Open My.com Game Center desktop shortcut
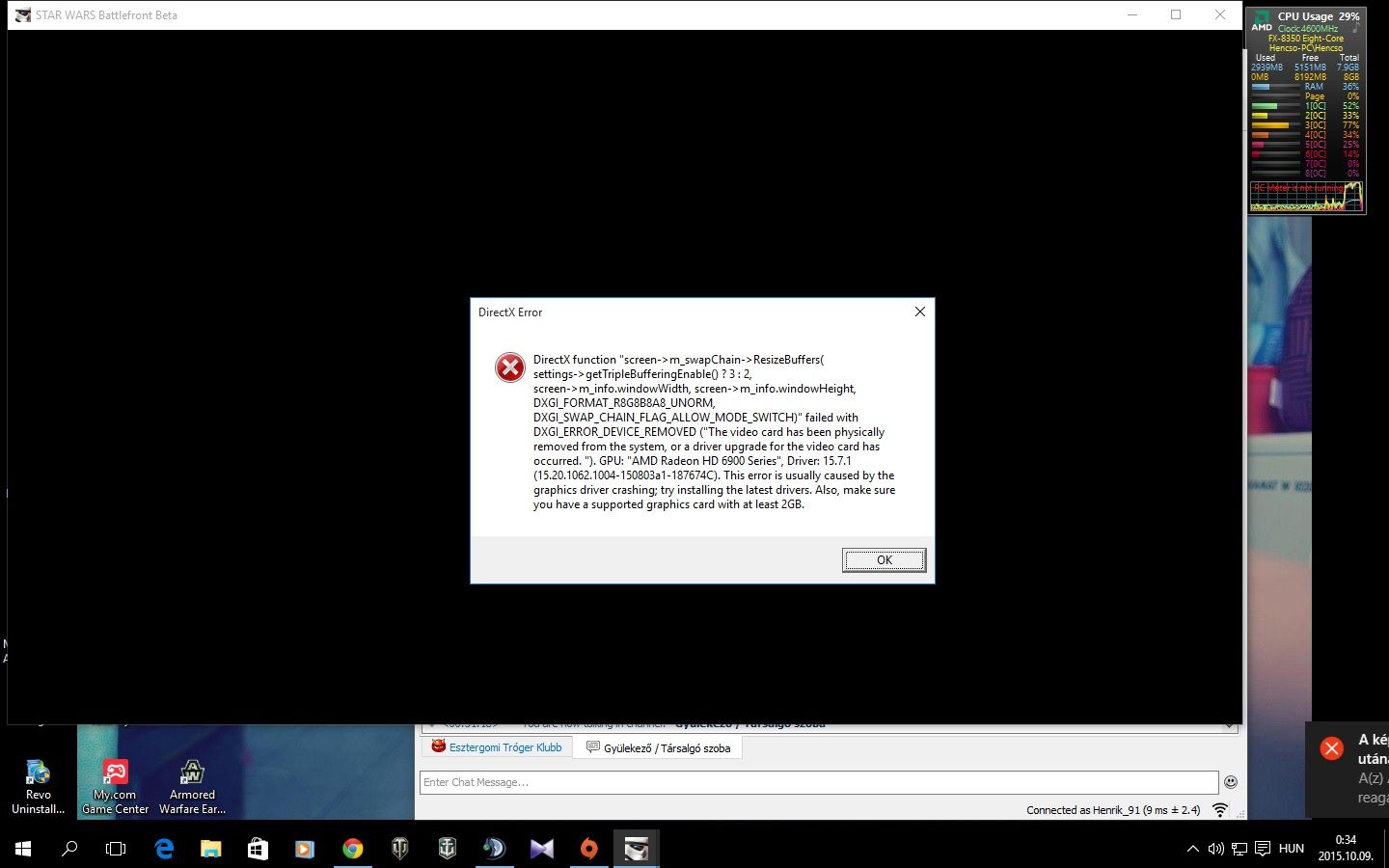Viewport: 1389px width, 868px height. (x=115, y=787)
